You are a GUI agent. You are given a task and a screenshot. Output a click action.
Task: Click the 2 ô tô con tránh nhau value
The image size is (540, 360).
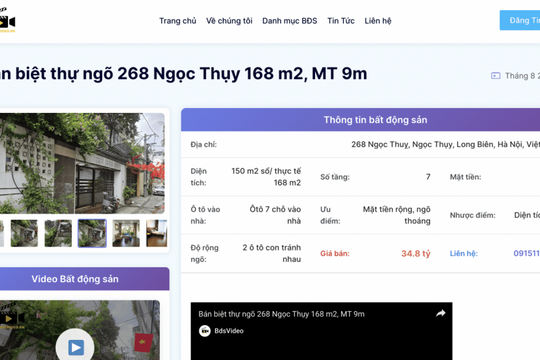tap(272, 253)
